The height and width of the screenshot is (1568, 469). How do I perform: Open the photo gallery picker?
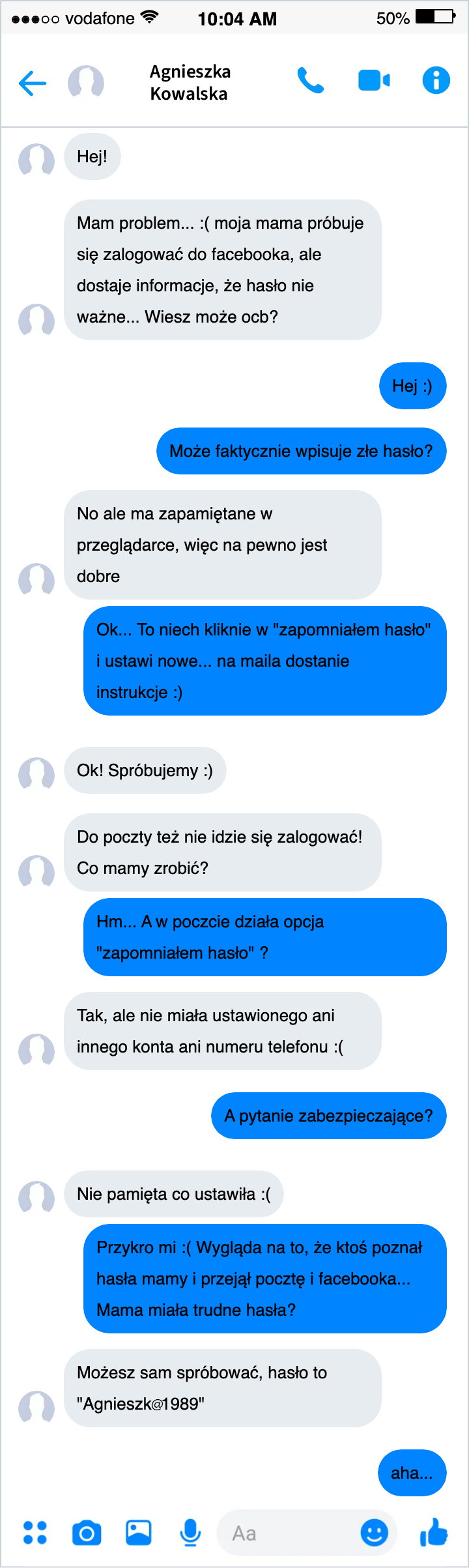pos(138,1532)
